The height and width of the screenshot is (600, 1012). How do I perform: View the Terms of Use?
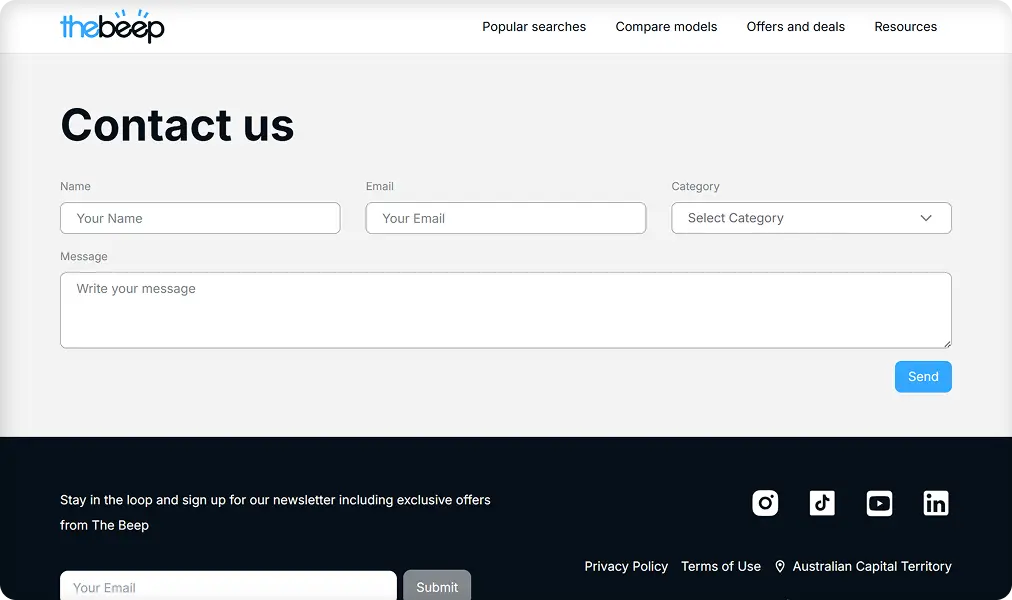(x=721, y=566)
